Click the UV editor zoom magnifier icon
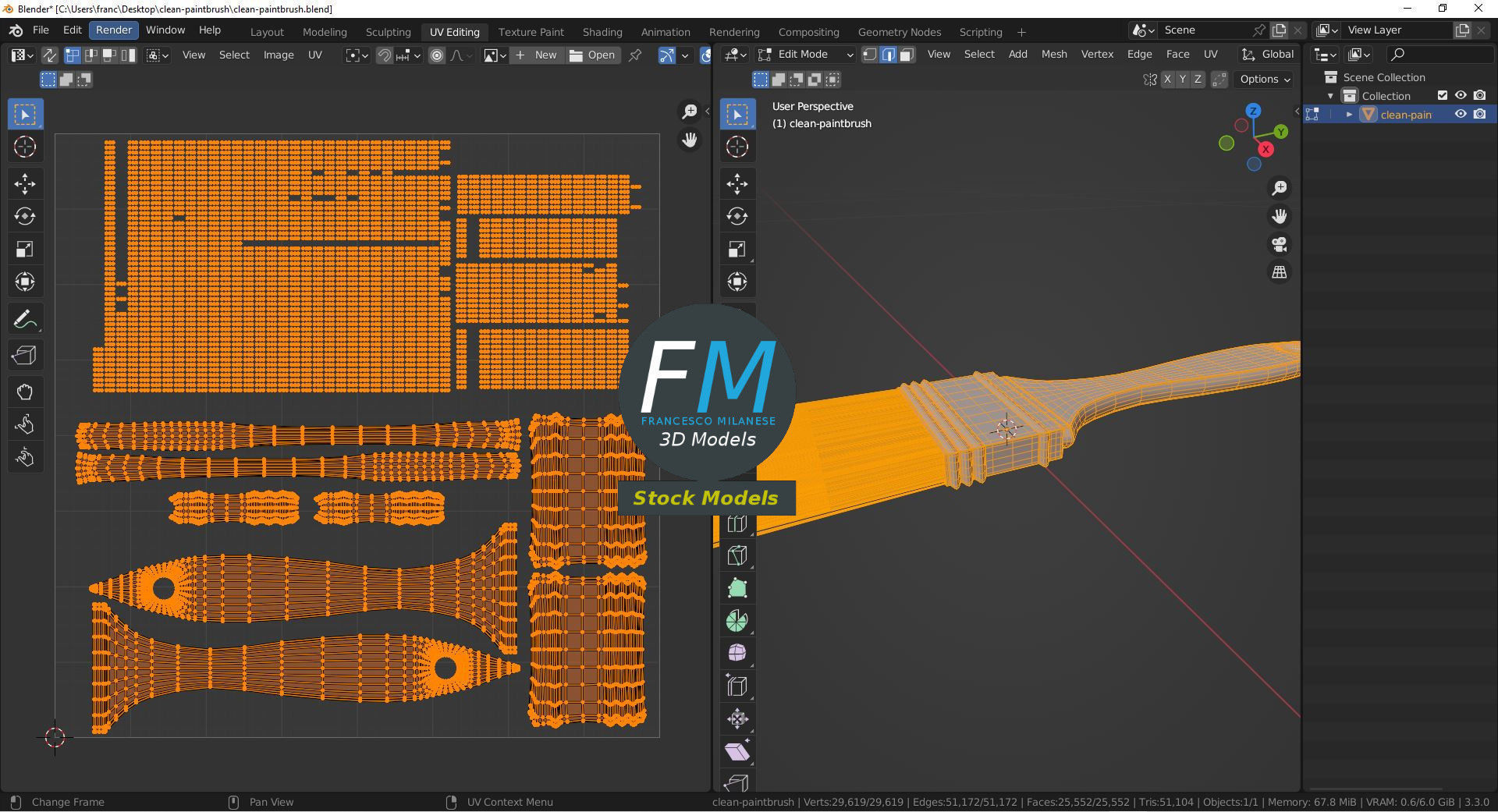Viewport: 1498px width, 812px height. tap(690, 112)
